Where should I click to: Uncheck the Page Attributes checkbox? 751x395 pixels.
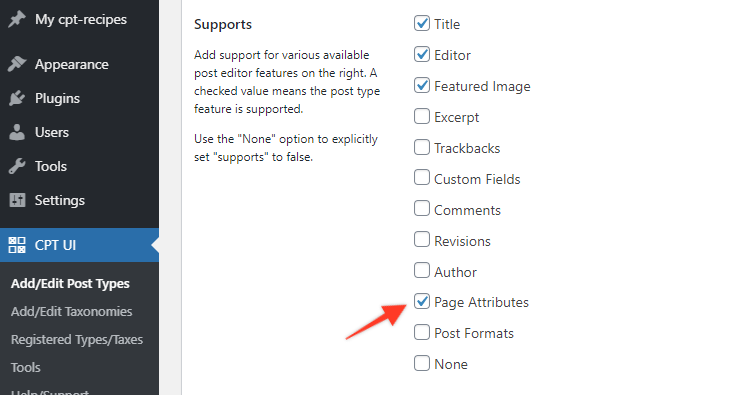coord(421,301)
